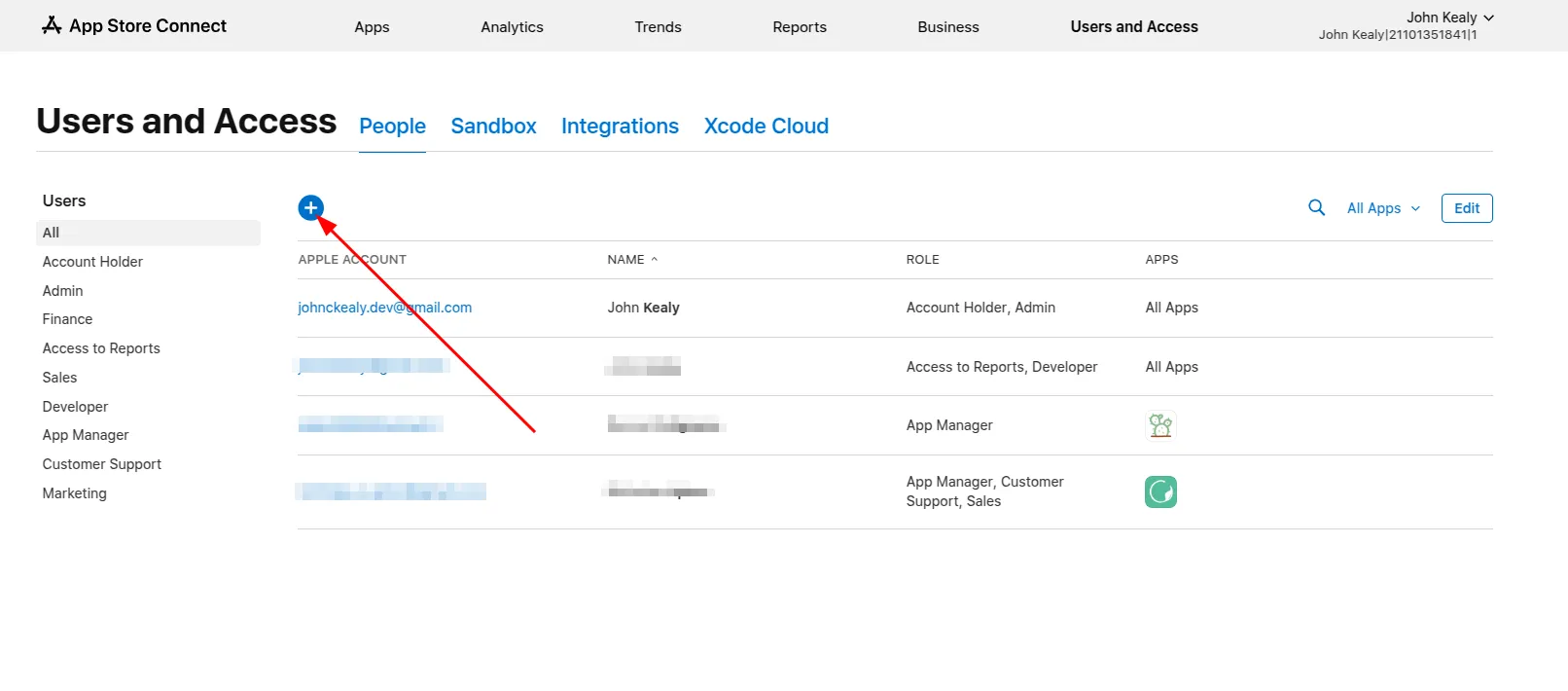Click the ROLE column header
1568x691 pixels.
(x=922, y=260)
